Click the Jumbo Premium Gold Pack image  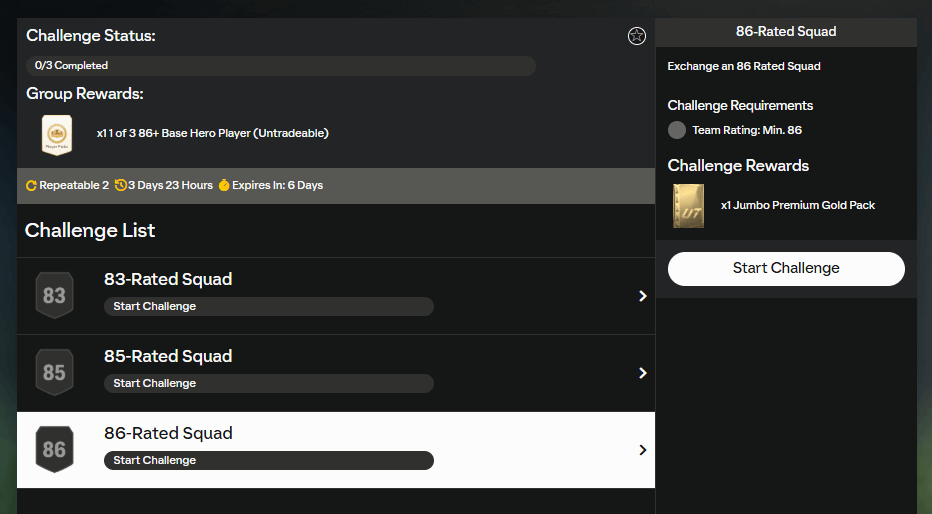tap(688, 206)
